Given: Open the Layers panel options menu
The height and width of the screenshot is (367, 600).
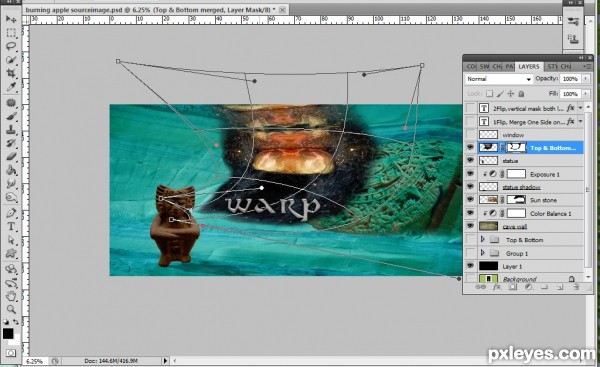Looking at the screenshot, I should [587, 67].
